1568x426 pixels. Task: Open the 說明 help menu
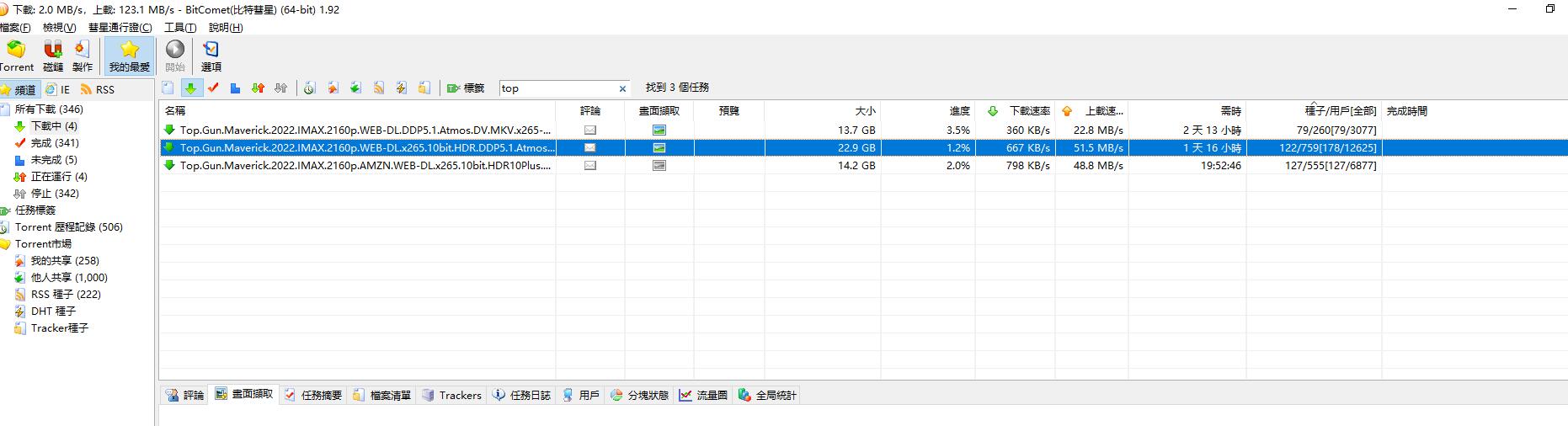226,27
